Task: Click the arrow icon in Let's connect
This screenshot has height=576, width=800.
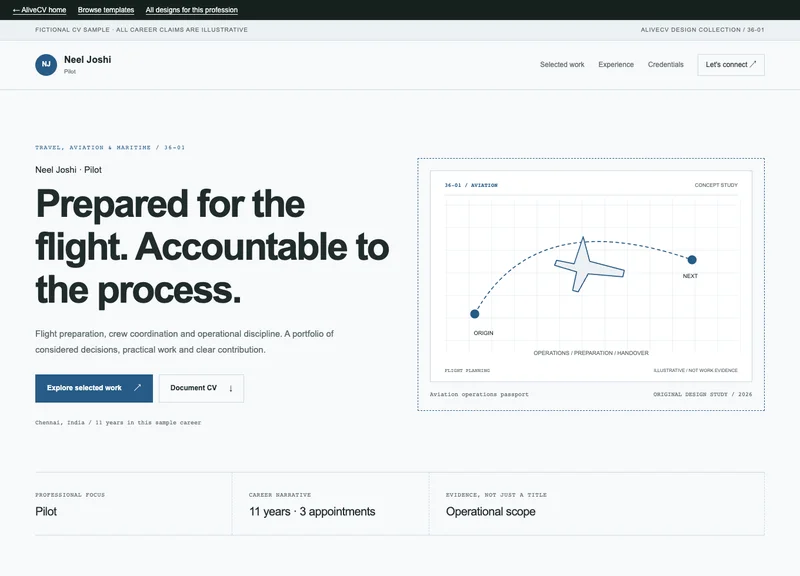Action: 753,64
